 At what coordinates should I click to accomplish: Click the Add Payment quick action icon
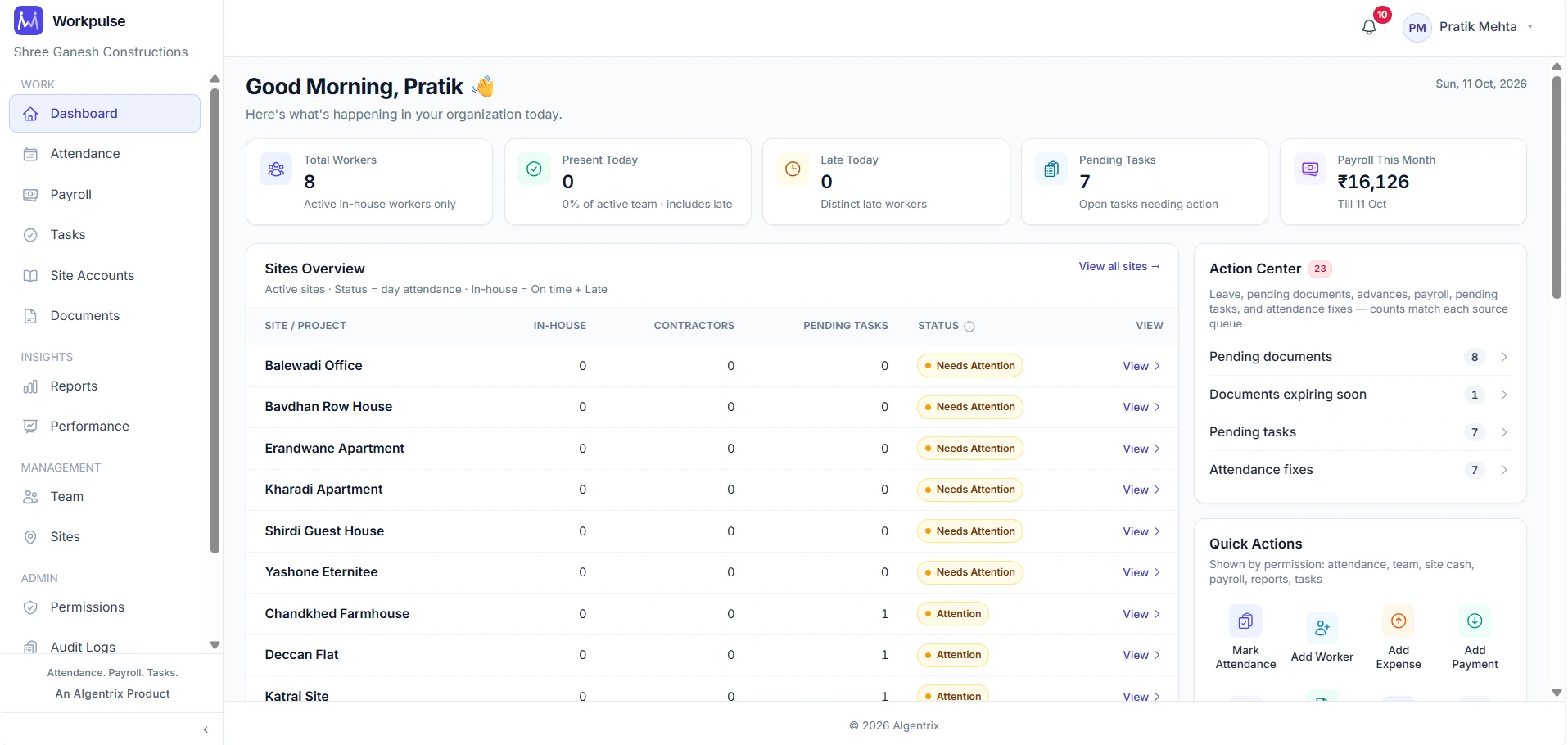[x=1475, y=621]
